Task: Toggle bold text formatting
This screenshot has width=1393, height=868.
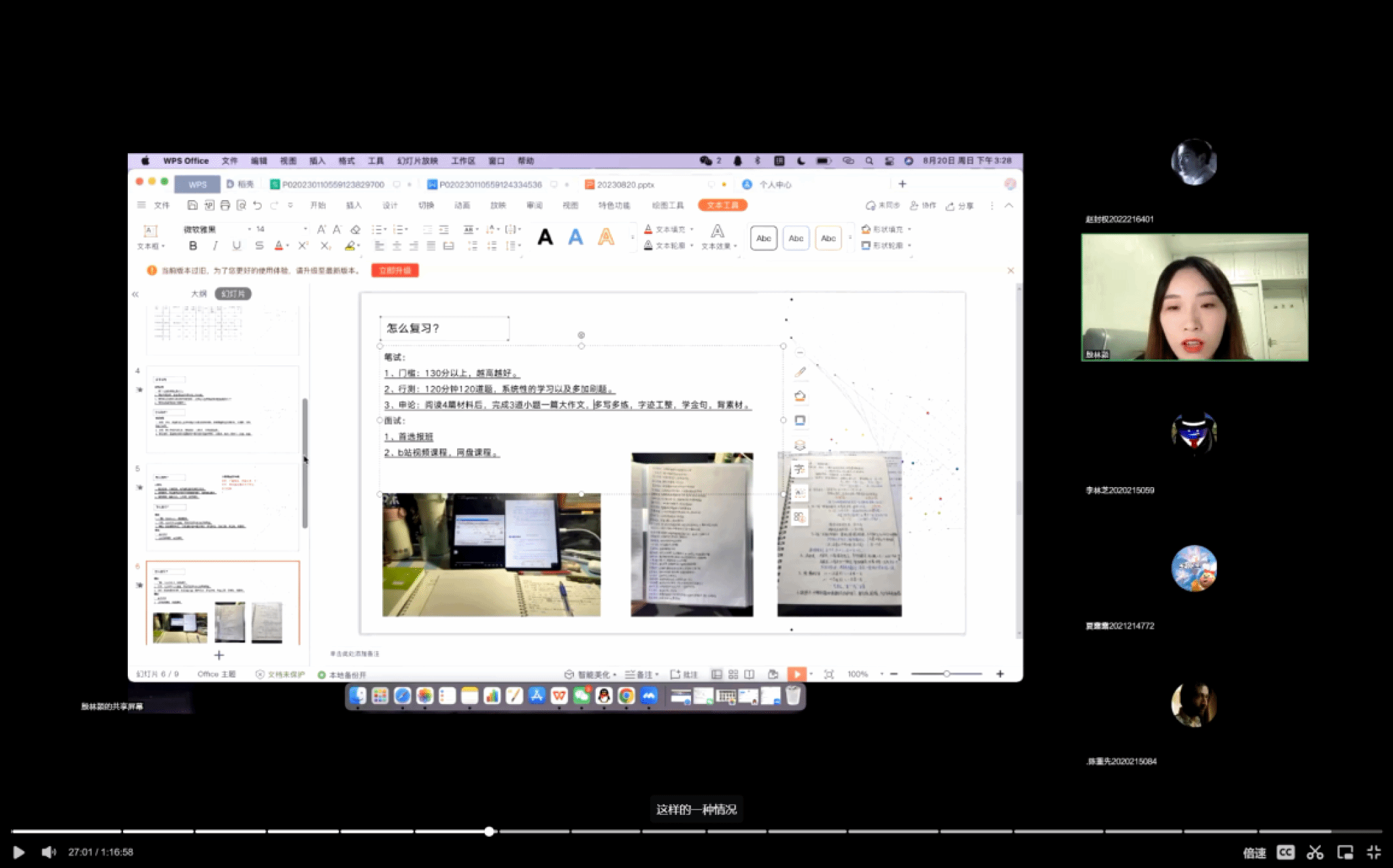Action: click(x=193, y=246)
